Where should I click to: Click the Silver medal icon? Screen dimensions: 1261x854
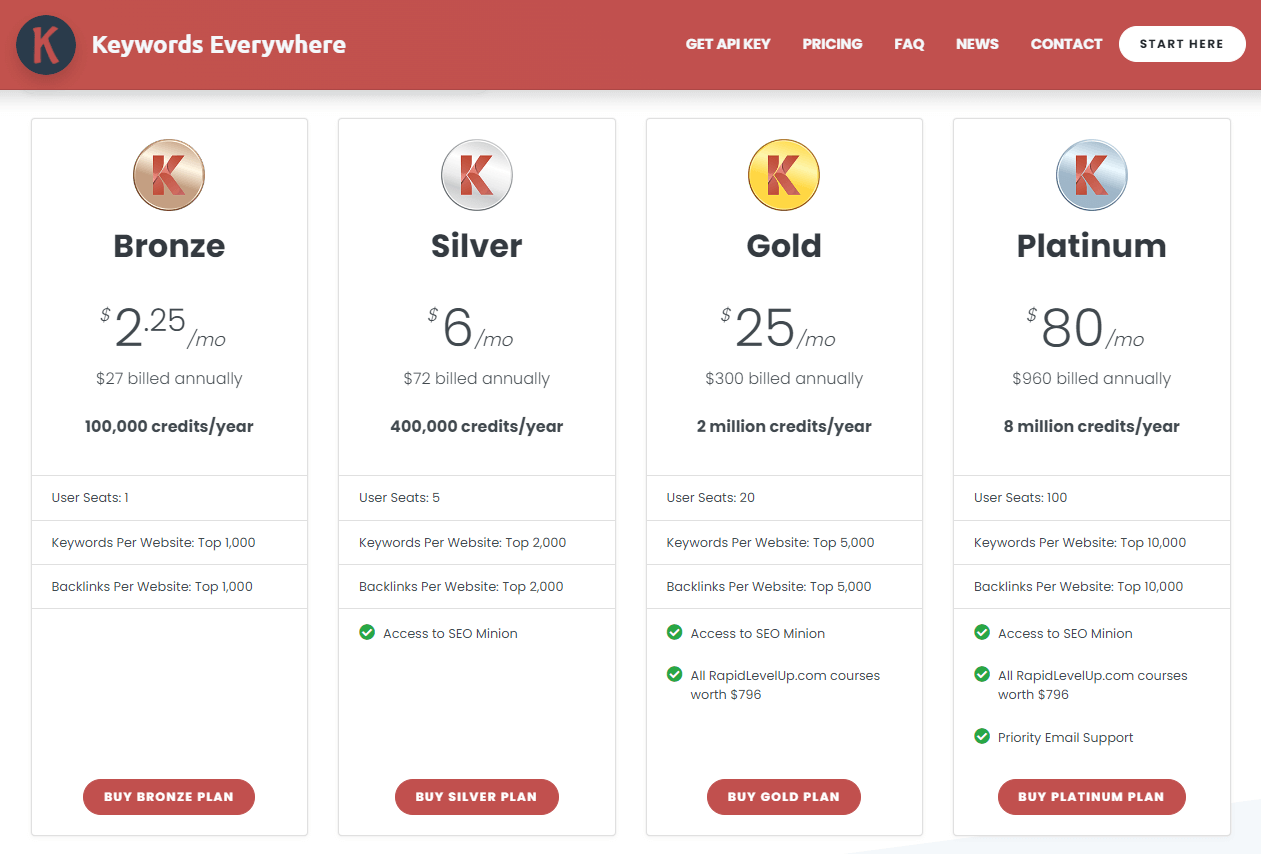[x=476, y=175]
